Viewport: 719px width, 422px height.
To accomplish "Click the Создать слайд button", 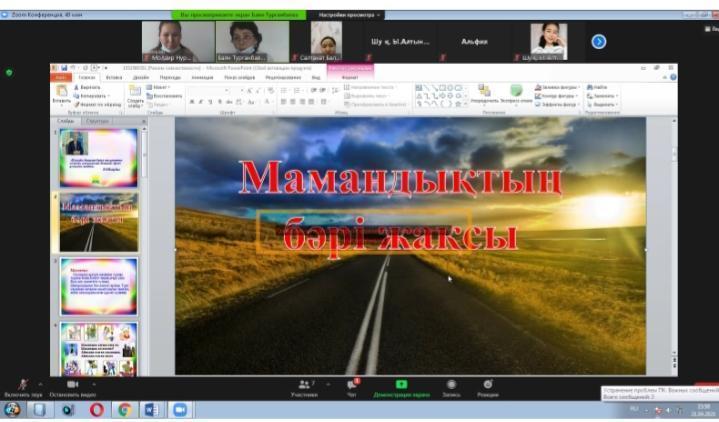I will [x=135, y=95].
